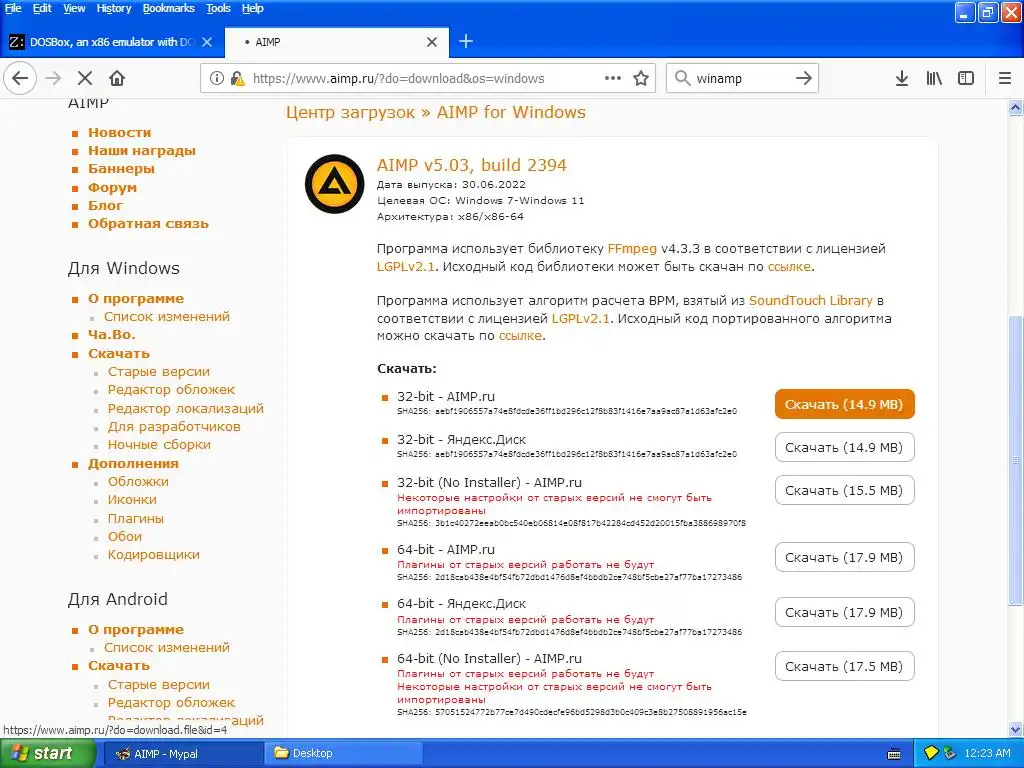1024x768 pixels.
Task: Open the Блог sidebar link
Action: click(105, 206)
